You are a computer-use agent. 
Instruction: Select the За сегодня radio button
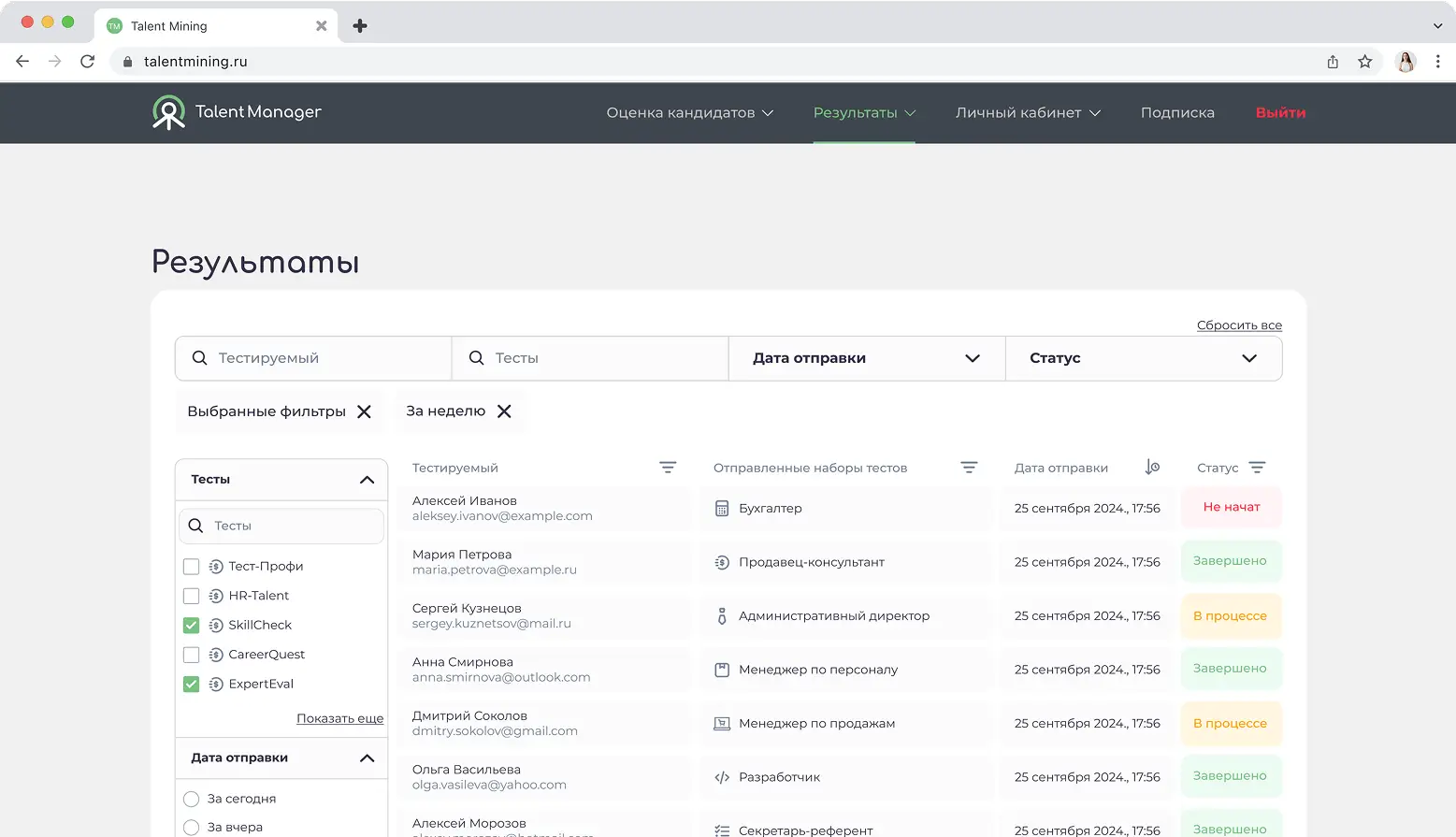(192, 799)
